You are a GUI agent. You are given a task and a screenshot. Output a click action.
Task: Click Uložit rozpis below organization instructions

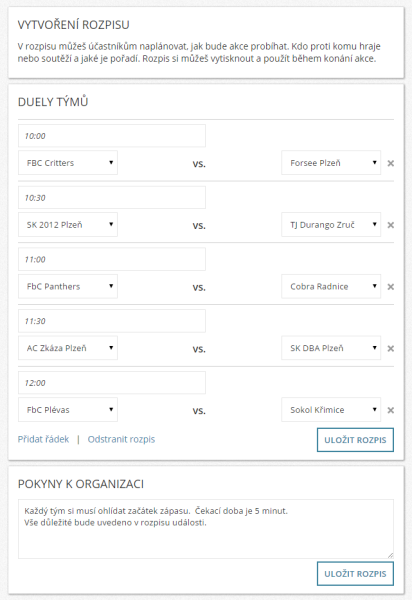(355, 574)
